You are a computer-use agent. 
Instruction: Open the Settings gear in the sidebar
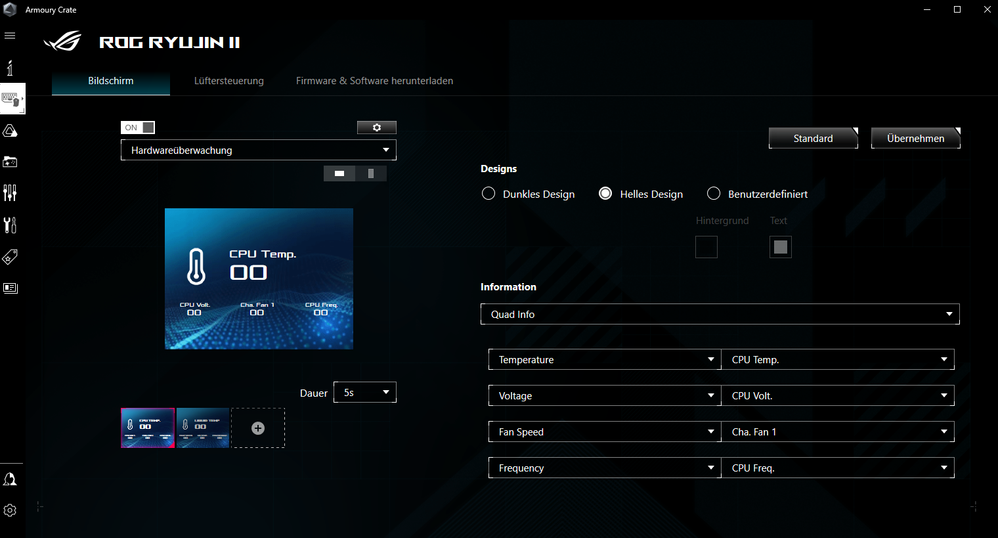pyautogui.click(x=10, y=510)
